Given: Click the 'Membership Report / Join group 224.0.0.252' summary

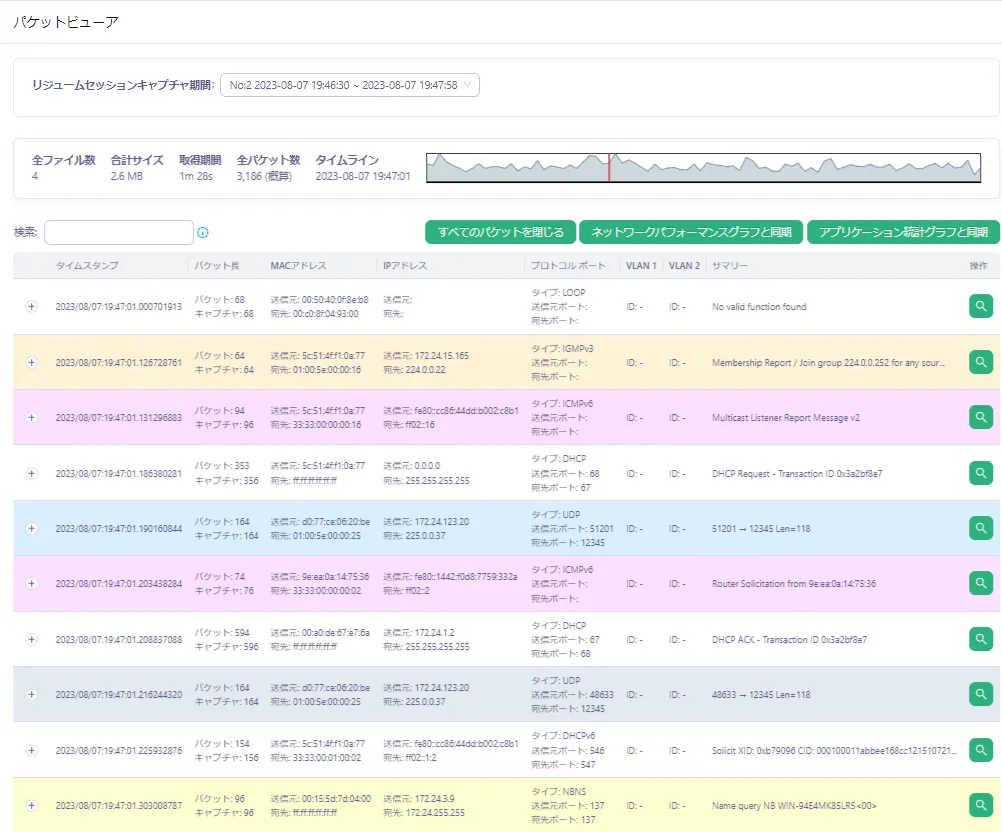Looking at the screenshot, I should [x=828, y=362].
